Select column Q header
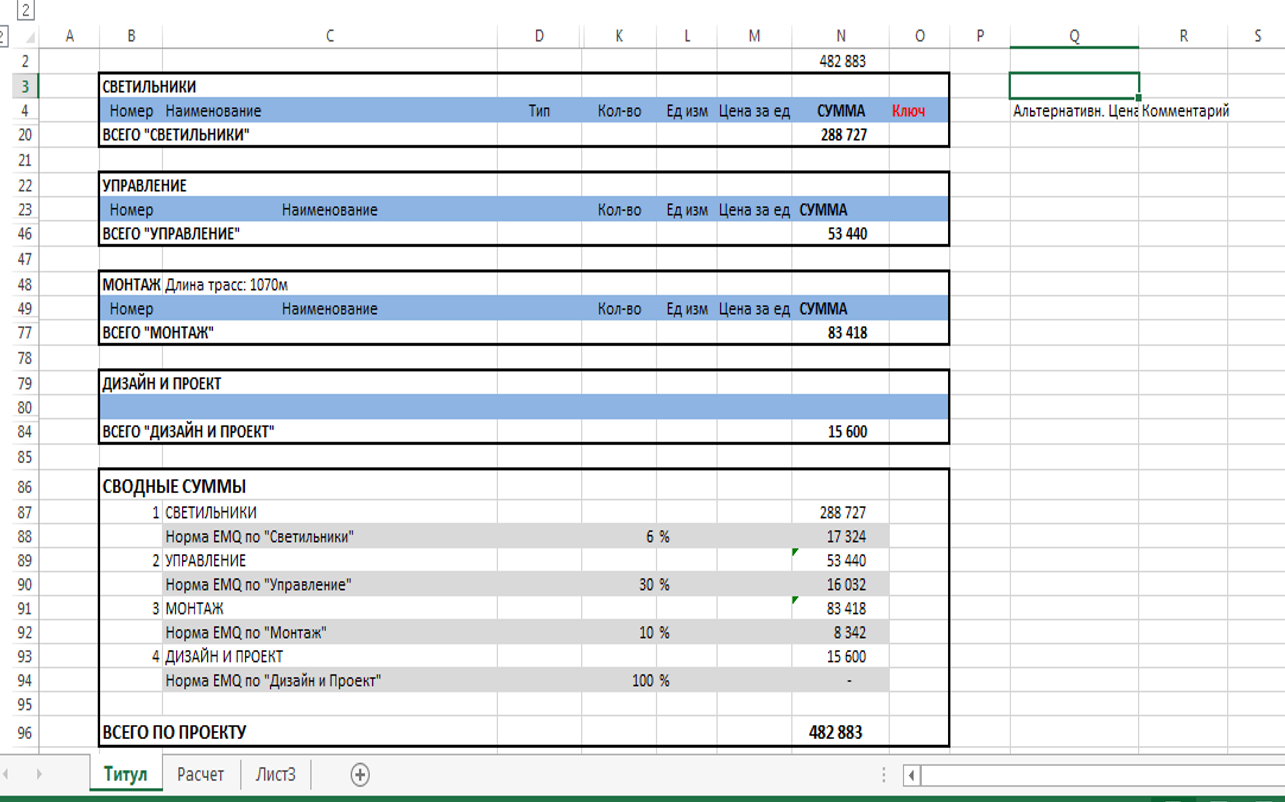This screenshot has height=802, width=1285. pos(1074,36)
